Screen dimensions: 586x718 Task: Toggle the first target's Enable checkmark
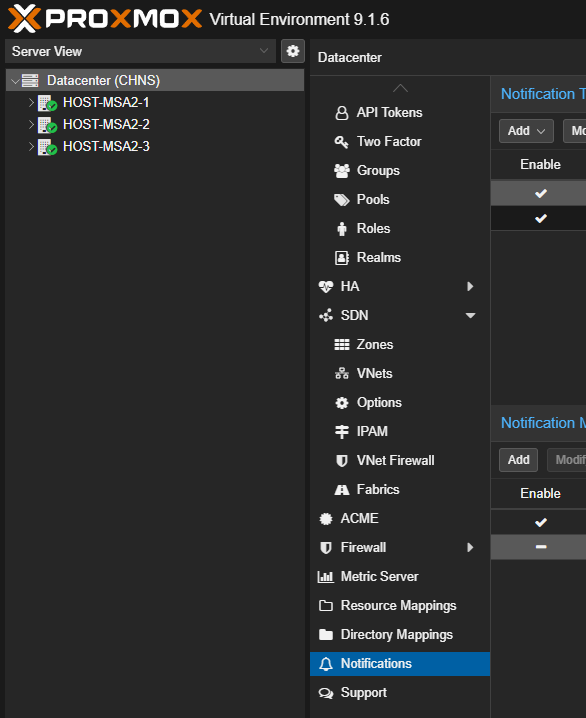pyautogui.click(x=541, y=193)
